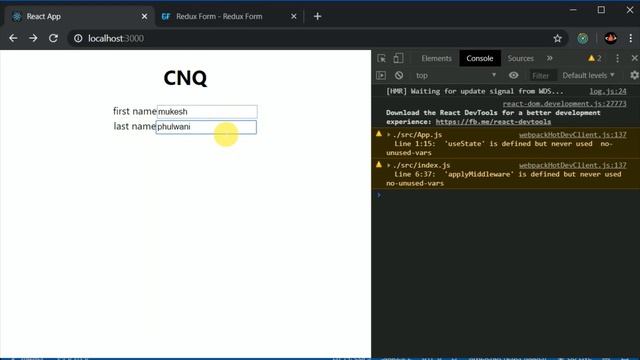The height and width of the screenshot is (360, 640).
Task: Click the first name input field
Action: pyautogui.click(x=207, y=111)
